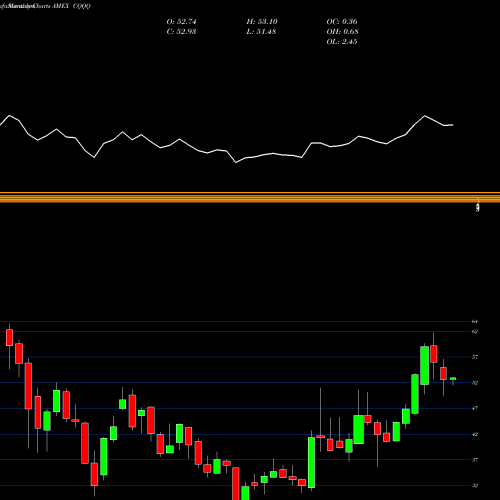This screenshot has width=500, height=500.
Task: Click the 37 price axis label
Action: click(x=475, y=460)
